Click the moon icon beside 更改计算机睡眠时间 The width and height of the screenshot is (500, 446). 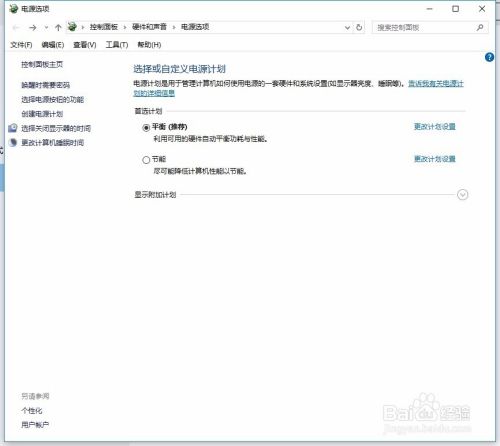pos(13,142)
